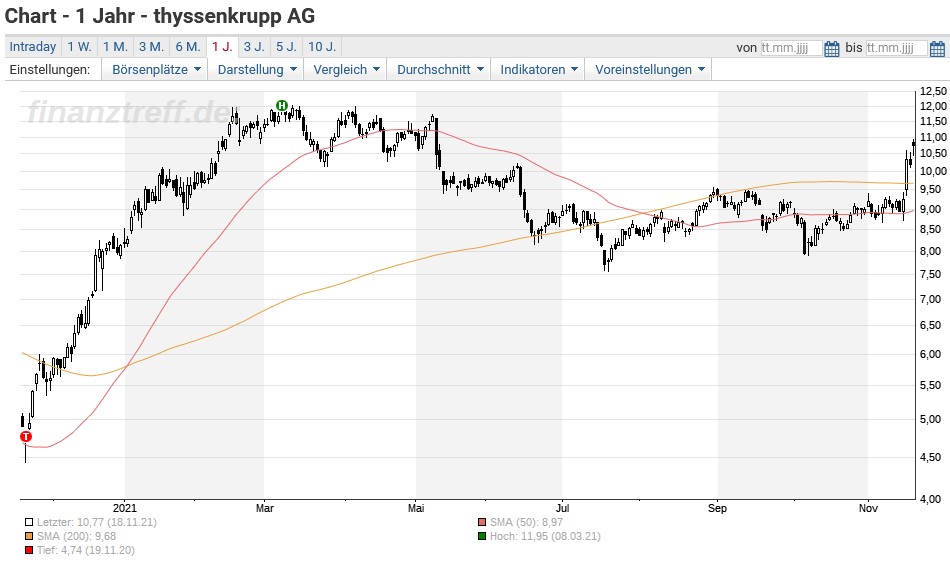Image resolution: width=950 pixels, height=565 pixels.
Task: Click the red 'T' low marker on chart
Action: (x=25, y=437)
